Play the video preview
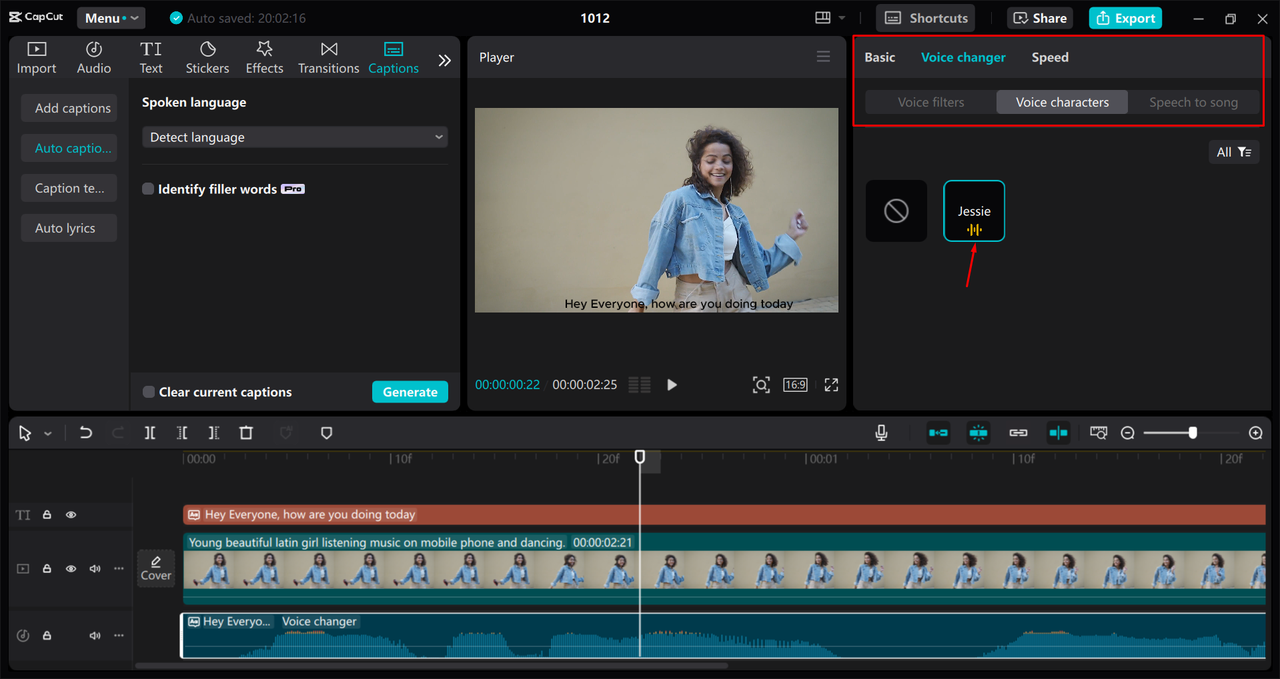This screenshot has width=1280, height=679. 672,385
